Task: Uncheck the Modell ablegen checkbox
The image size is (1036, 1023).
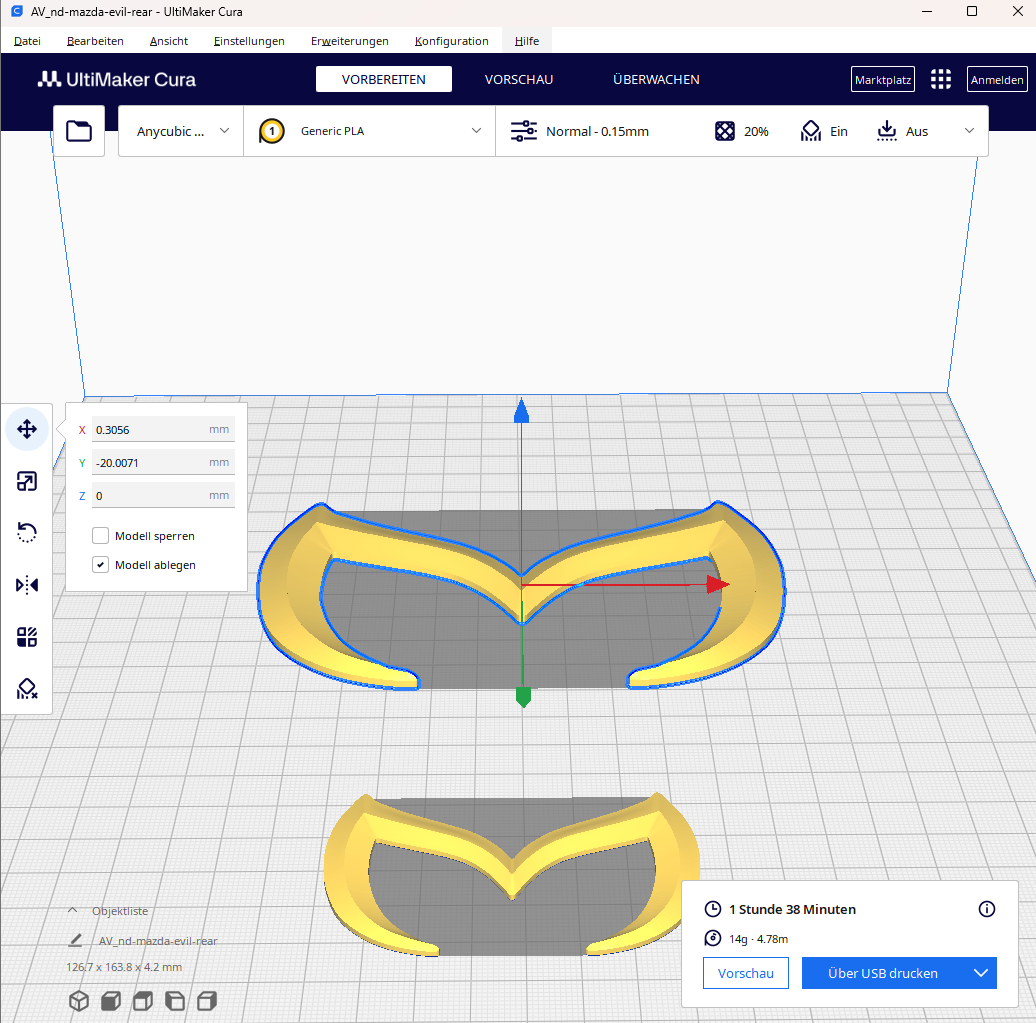Action: click(100, 565)
